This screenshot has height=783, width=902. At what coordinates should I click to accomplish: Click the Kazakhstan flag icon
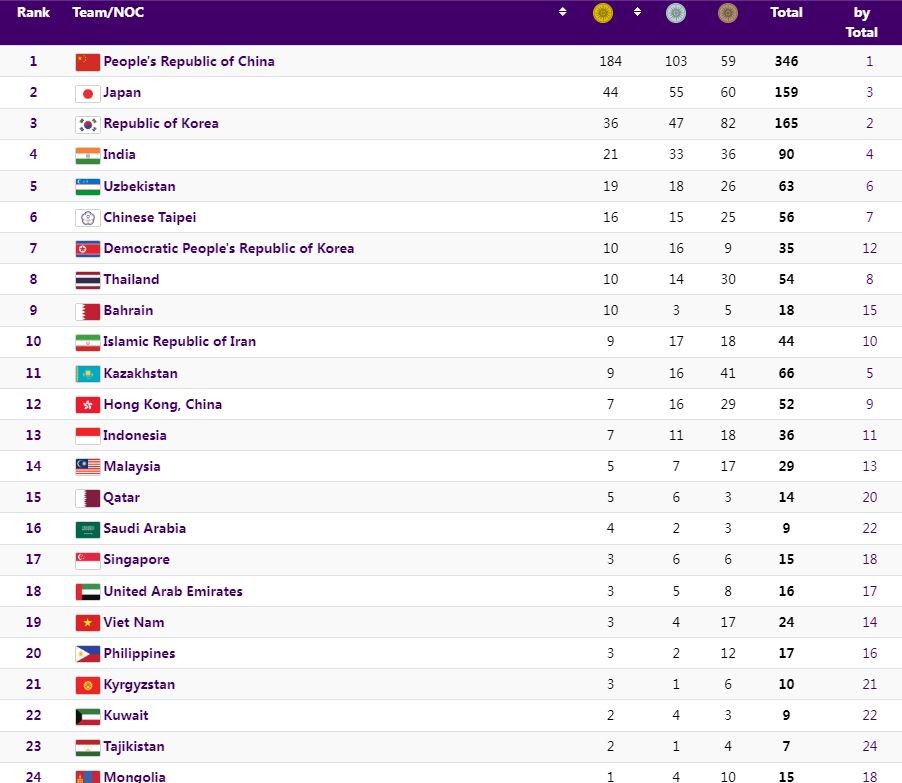(88, 374)
